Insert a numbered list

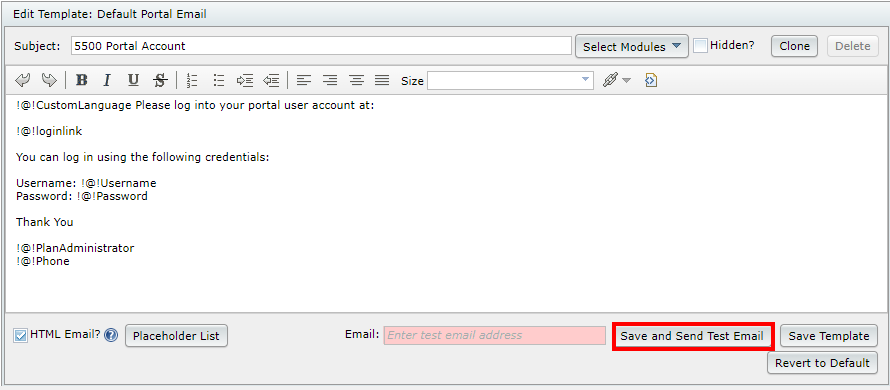click(x=192, y=81)
